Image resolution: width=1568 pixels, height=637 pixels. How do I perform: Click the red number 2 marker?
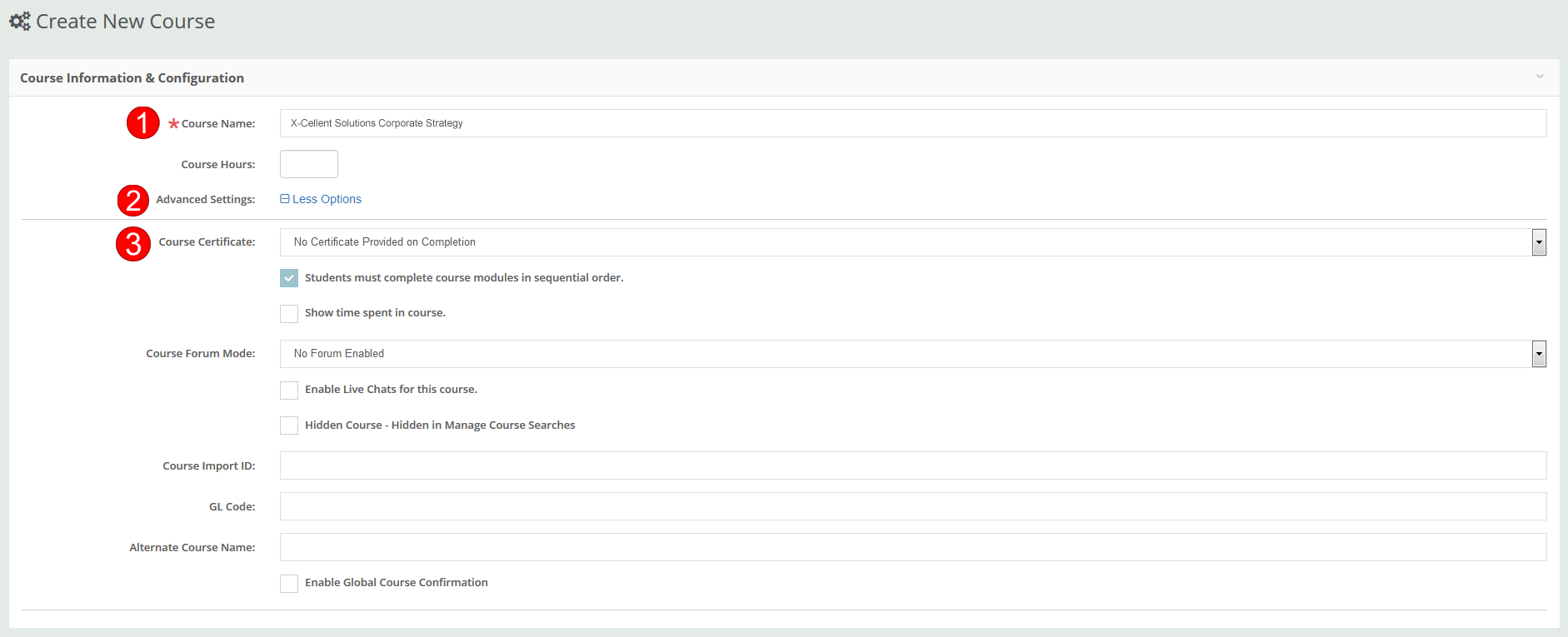(x=133, y=201)
